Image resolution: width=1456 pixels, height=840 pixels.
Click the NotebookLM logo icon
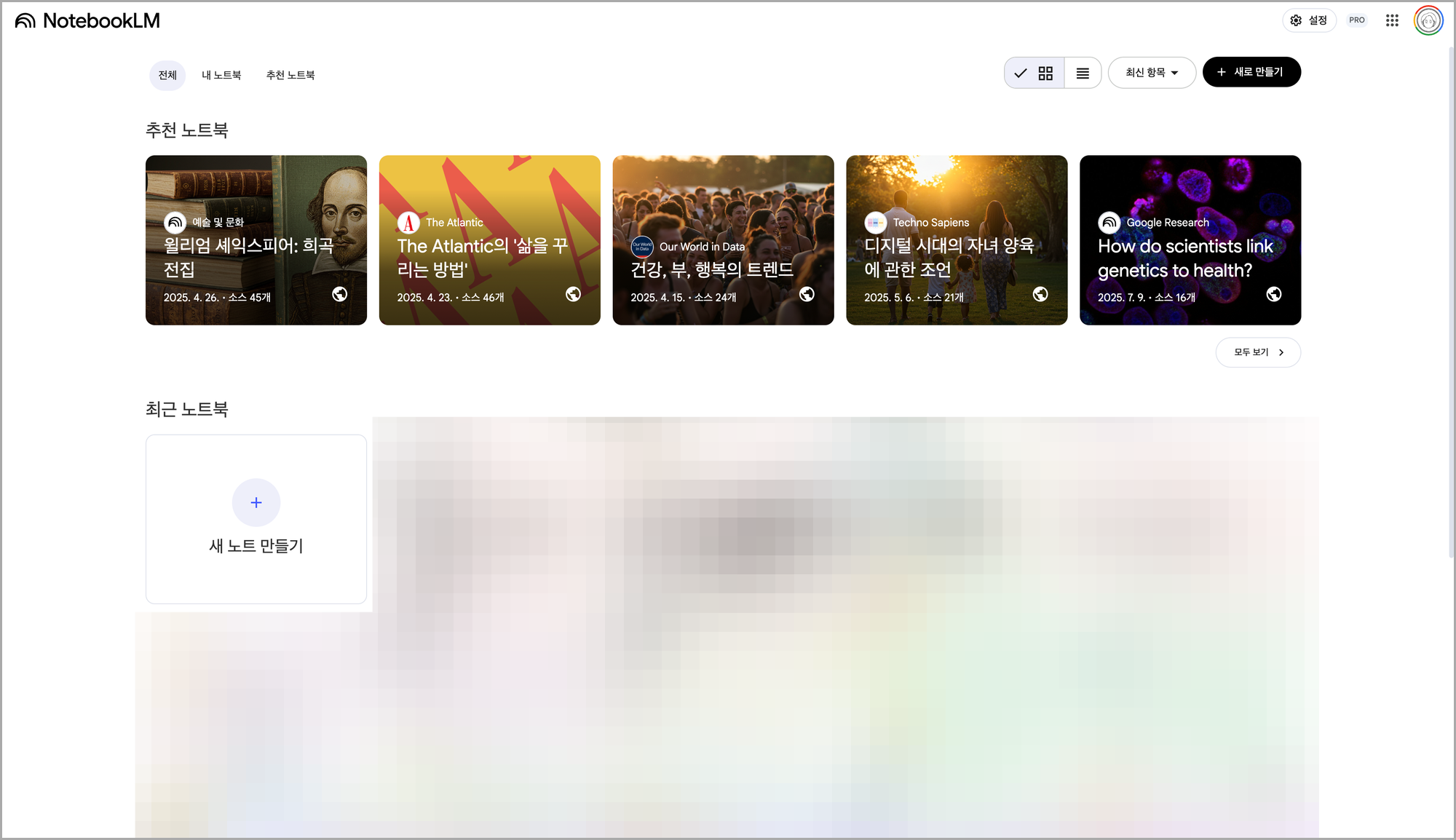(x=25, y=20)
